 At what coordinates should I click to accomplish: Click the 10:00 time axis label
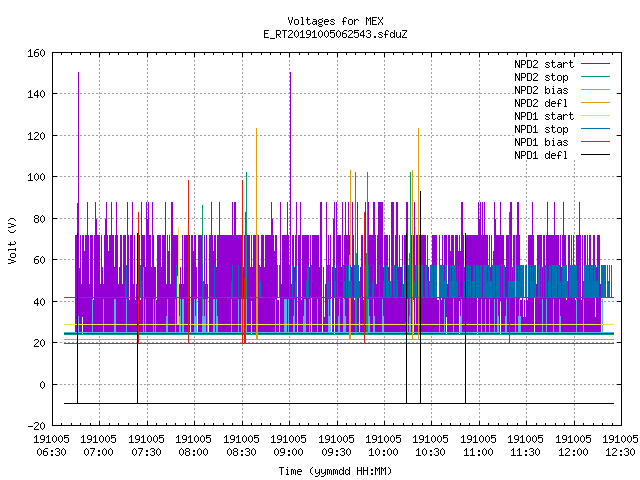(x=383, y=452)
